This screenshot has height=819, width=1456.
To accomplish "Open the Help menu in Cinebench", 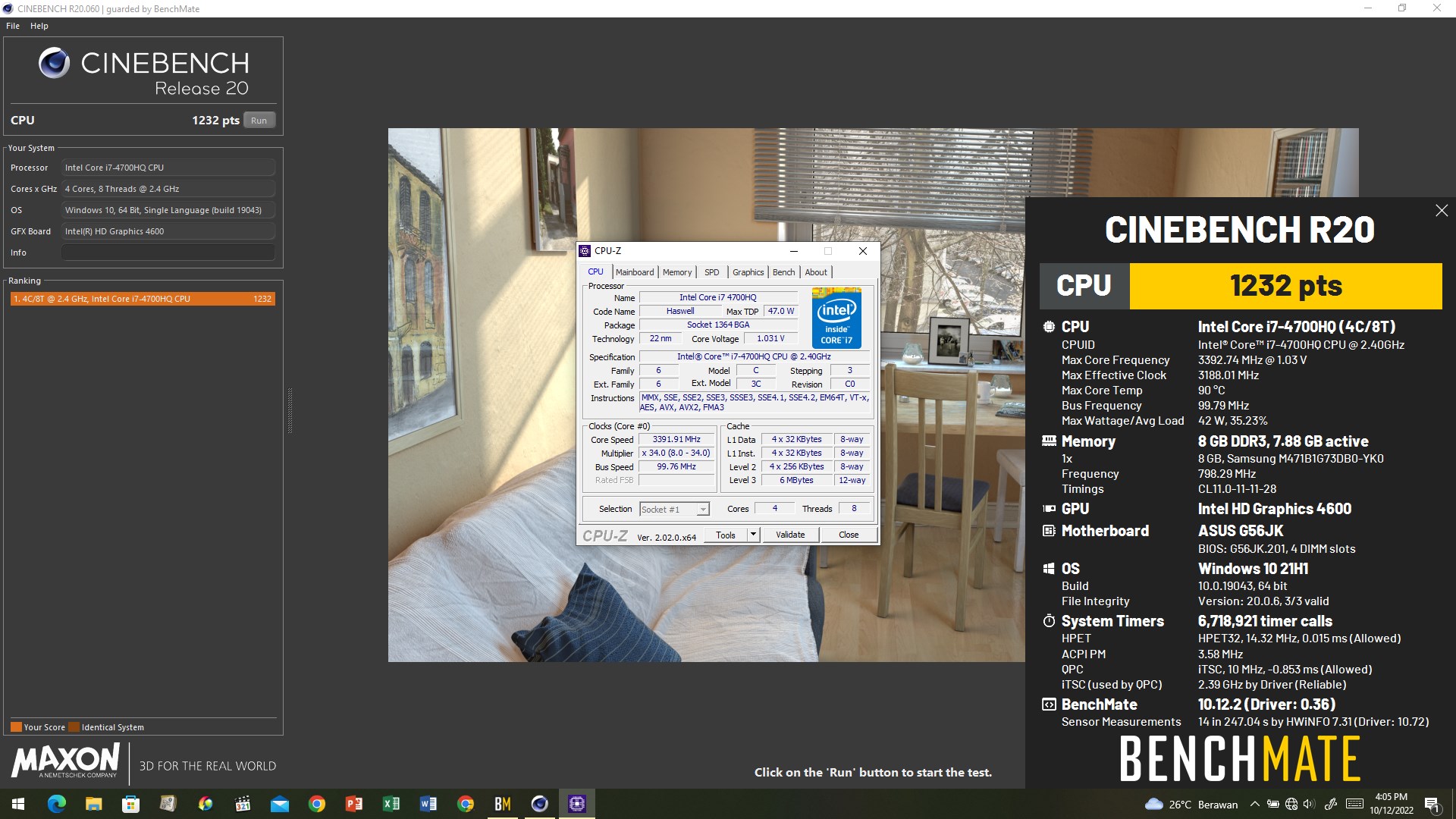I will pyautogui.click(x=39, y=26).
